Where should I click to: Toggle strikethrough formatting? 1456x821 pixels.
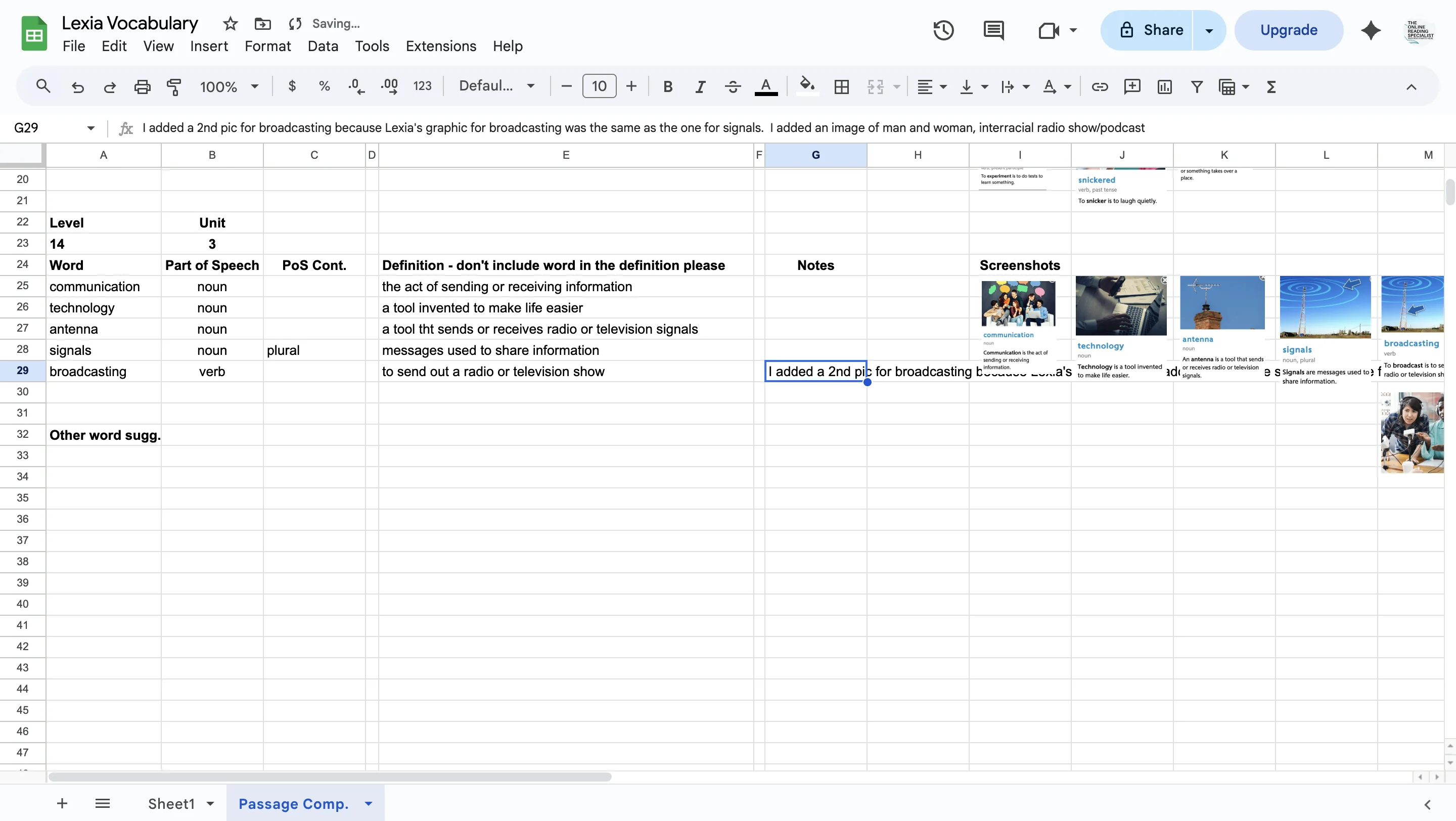pyautogui.click(x=732, y=86)
